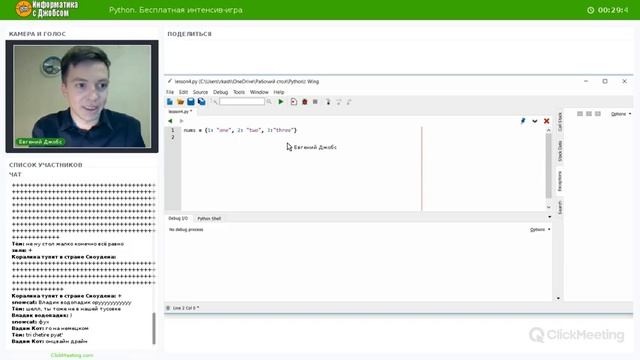Click inside the toolbar search input field

click(242, 102)
